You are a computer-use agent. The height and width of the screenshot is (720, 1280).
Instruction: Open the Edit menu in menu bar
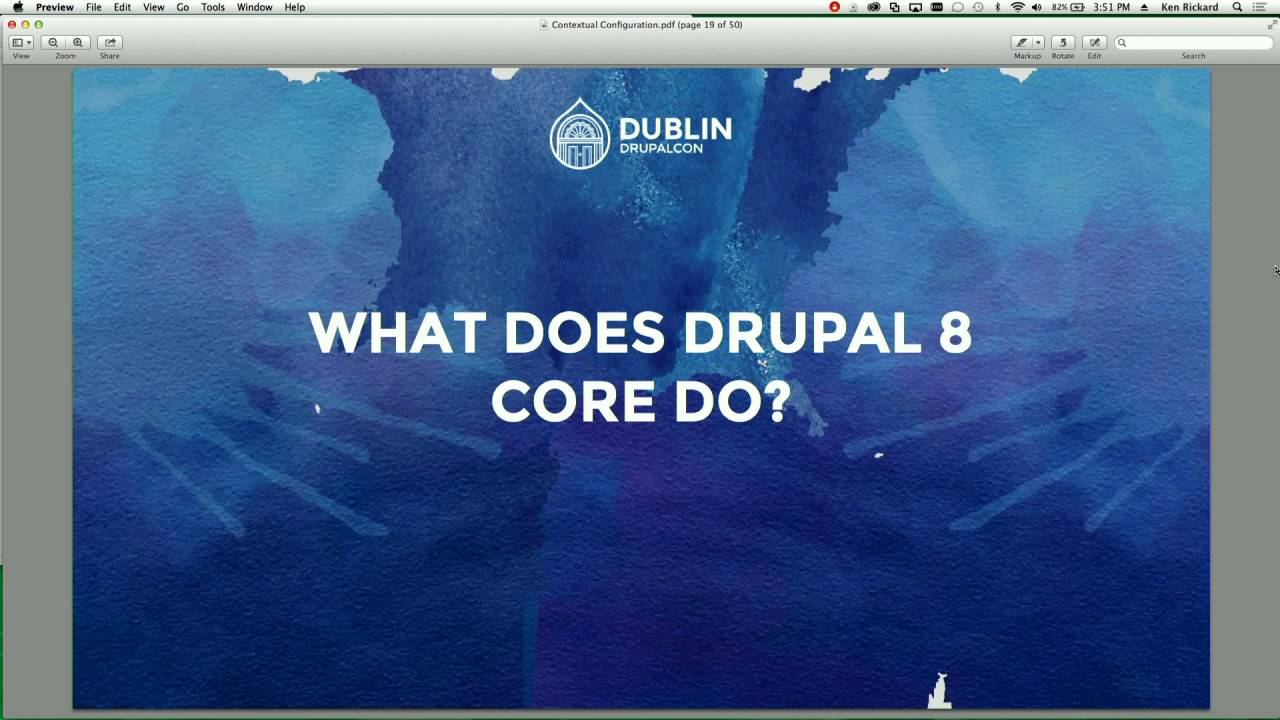pos(122,7)
